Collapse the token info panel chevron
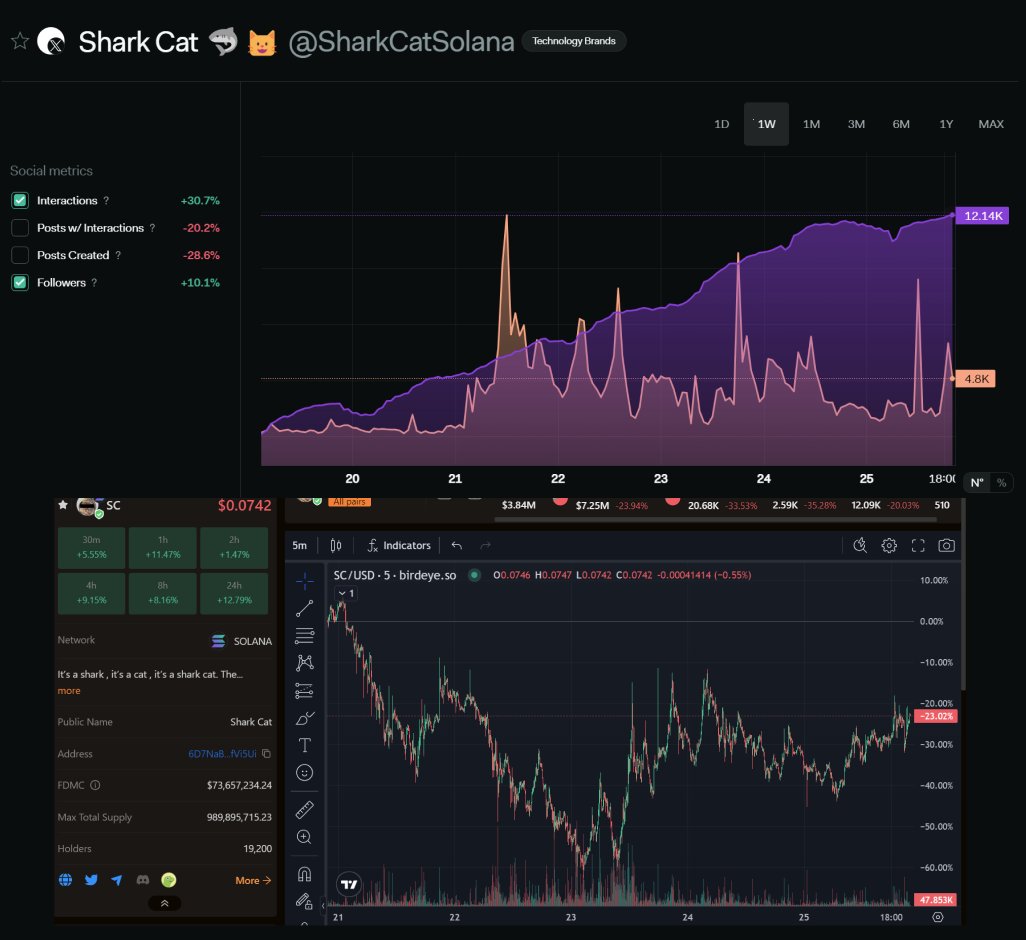This screenshot has height=940, width=1026. [x=164, y=903]
